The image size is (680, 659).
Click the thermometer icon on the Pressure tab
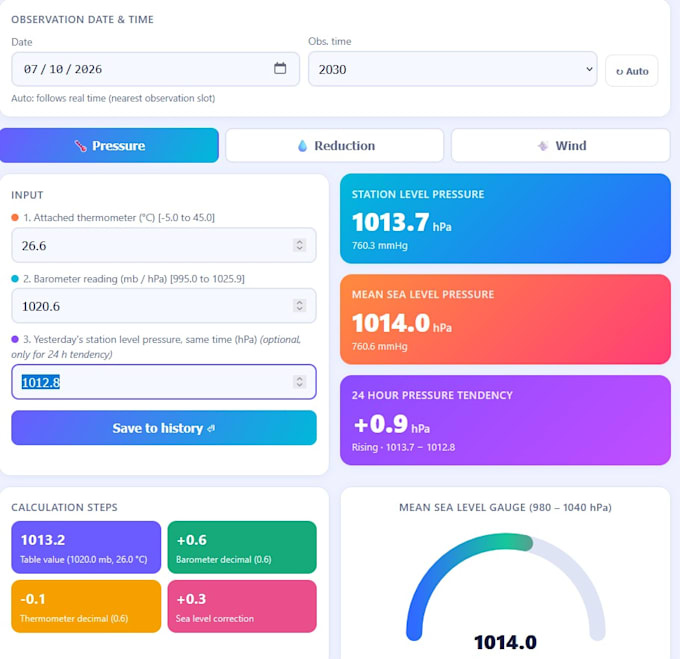point(80,146)
